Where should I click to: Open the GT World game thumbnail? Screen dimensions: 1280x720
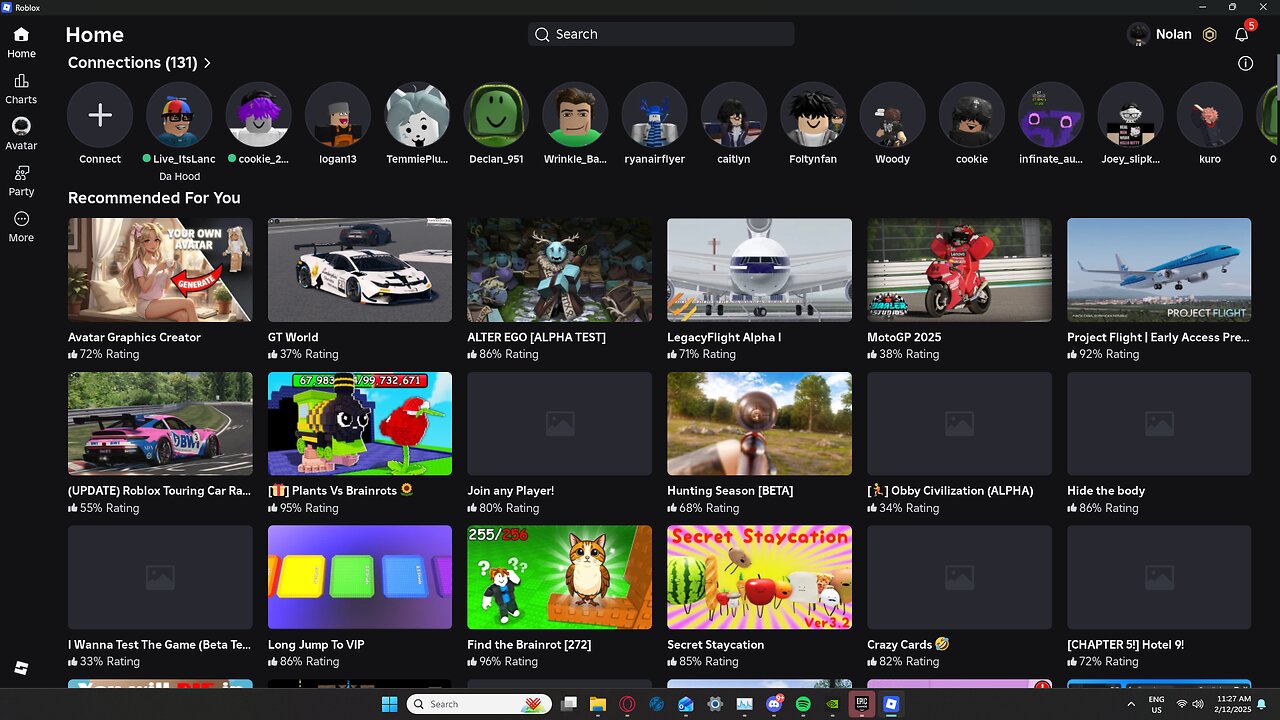point(360,270)
